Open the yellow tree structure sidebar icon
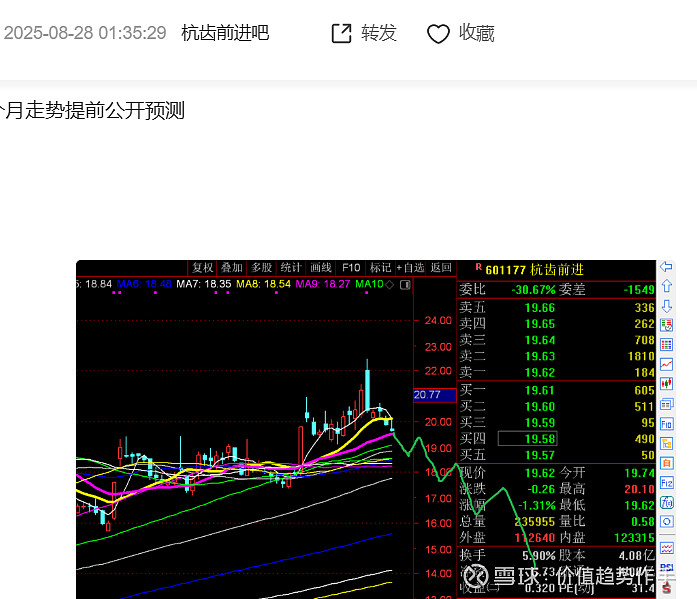This screenshot has height=599, width=697. coord(666,443)
